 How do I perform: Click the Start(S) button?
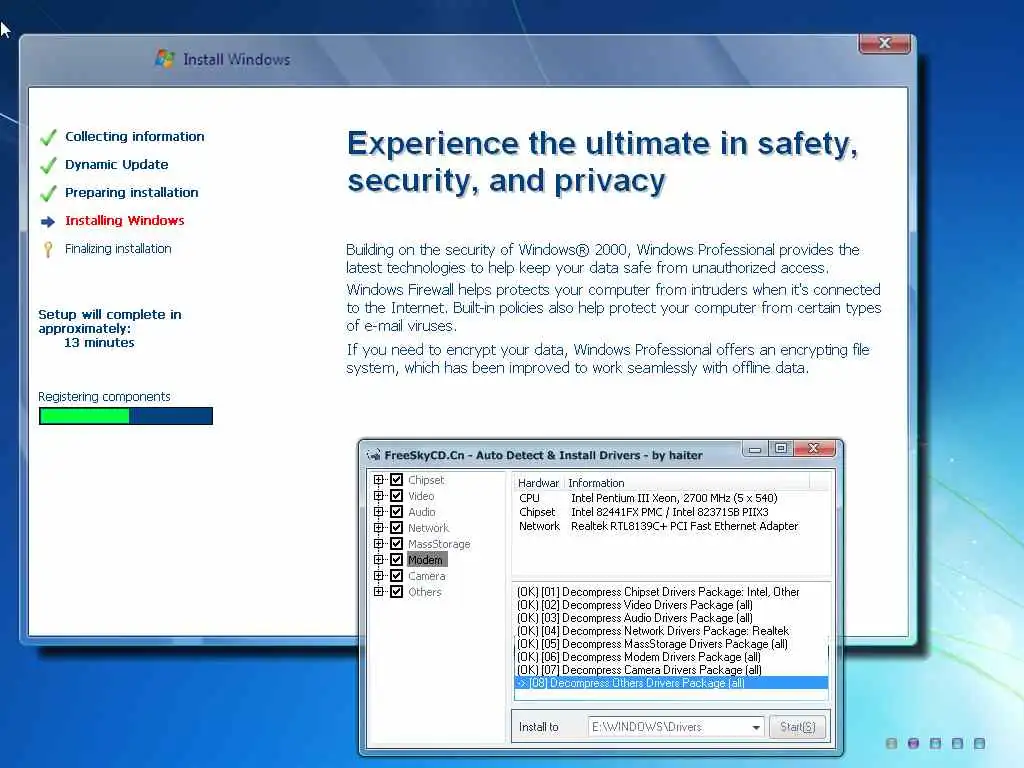797,727
